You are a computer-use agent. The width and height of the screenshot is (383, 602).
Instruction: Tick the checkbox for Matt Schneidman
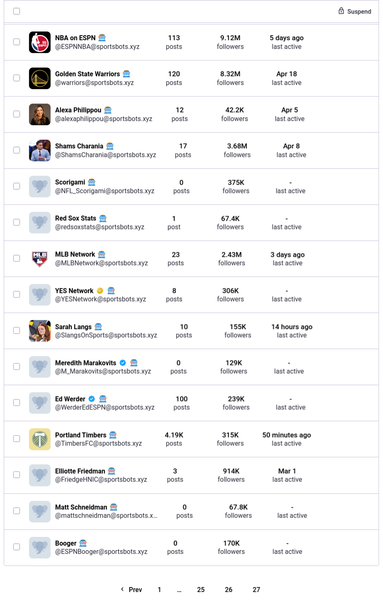pyautogui.click(x=17, y=511)
